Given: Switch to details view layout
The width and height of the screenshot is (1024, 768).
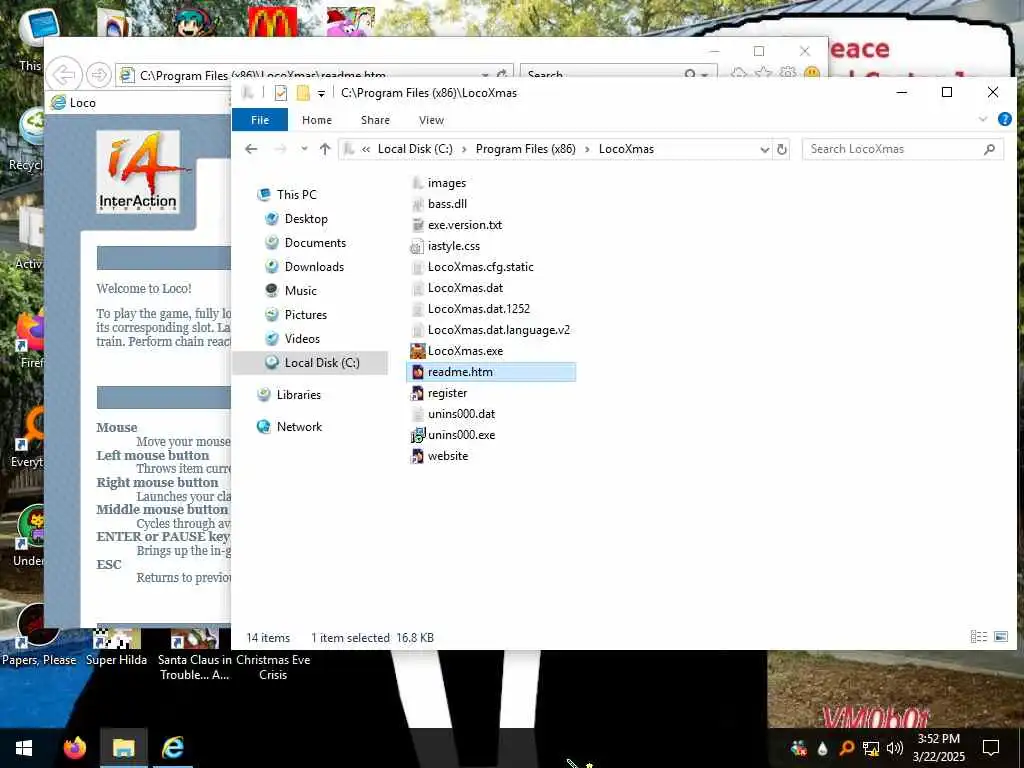Looking at the screenshot, I should [978, 636].
